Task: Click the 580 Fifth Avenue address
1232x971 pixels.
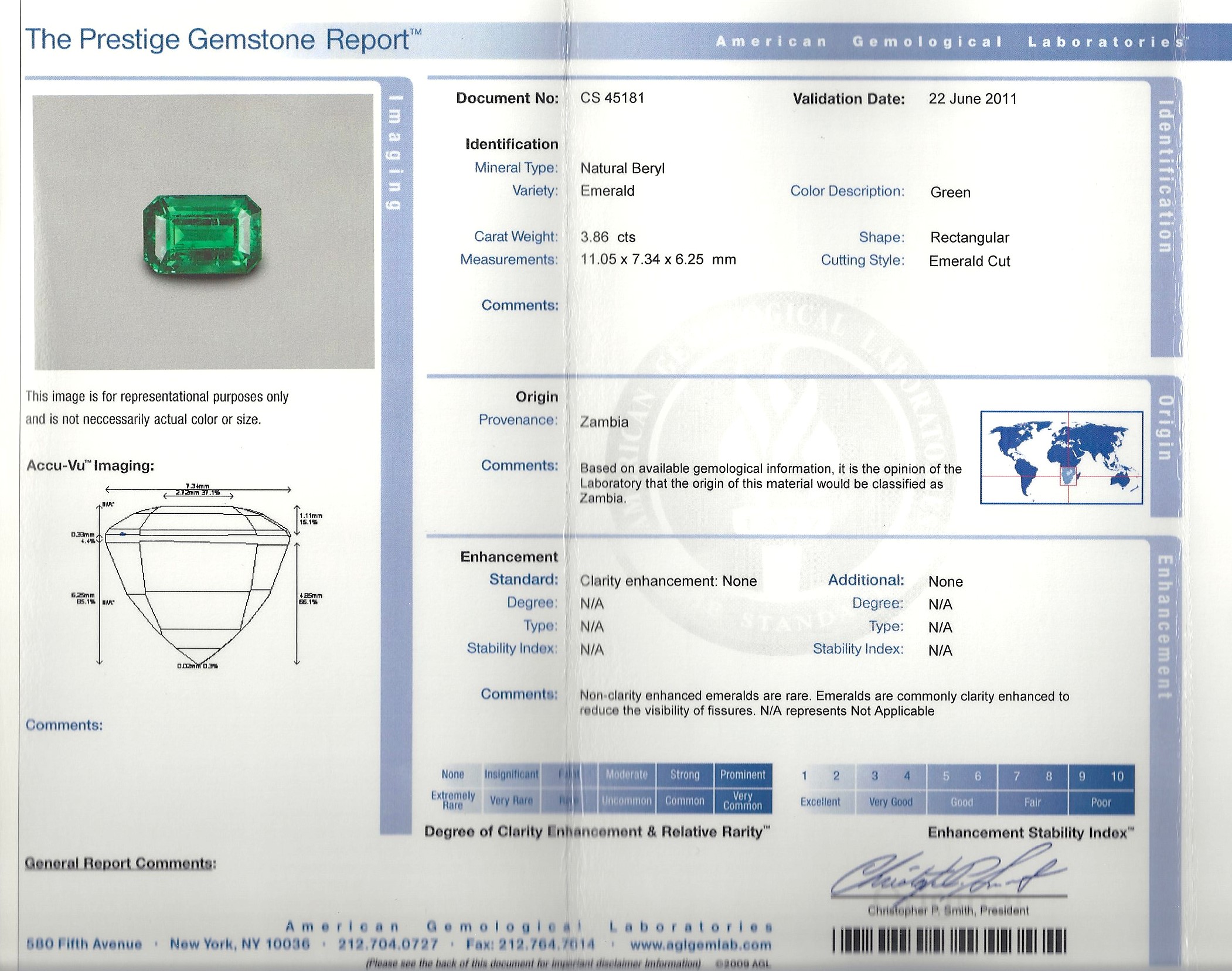Action: 84,944
